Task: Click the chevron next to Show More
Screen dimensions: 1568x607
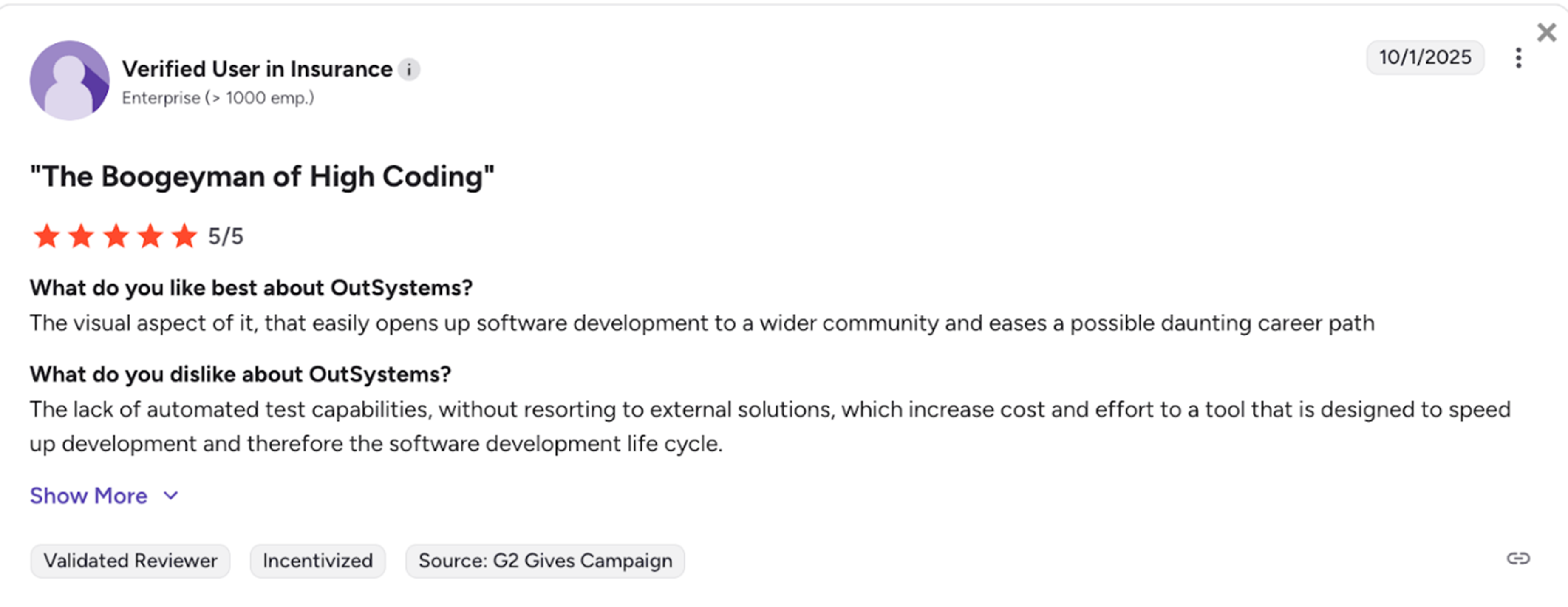Action: tap(170, 497)
